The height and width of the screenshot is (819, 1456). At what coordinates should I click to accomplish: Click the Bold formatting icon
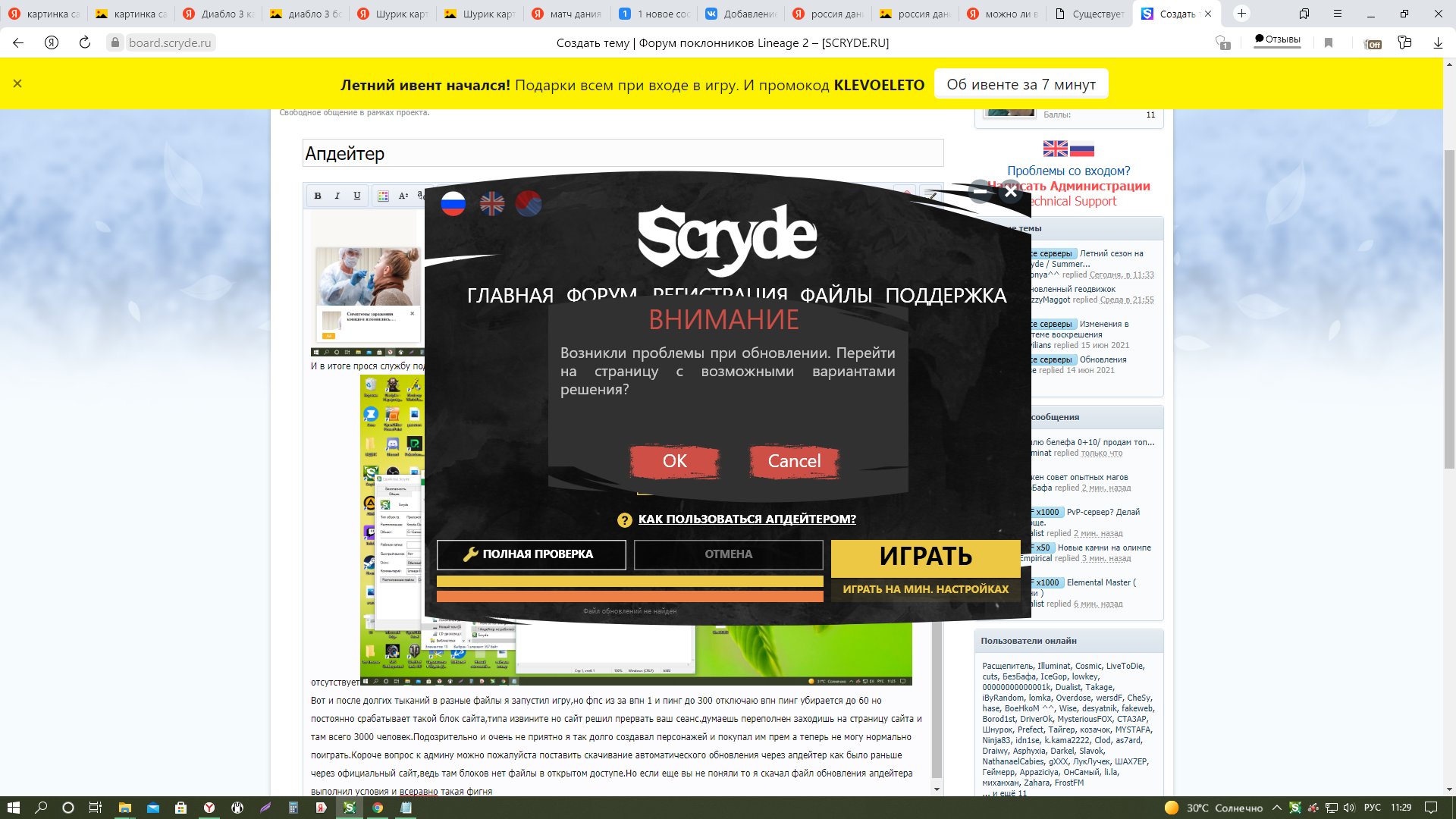(318, 196)
